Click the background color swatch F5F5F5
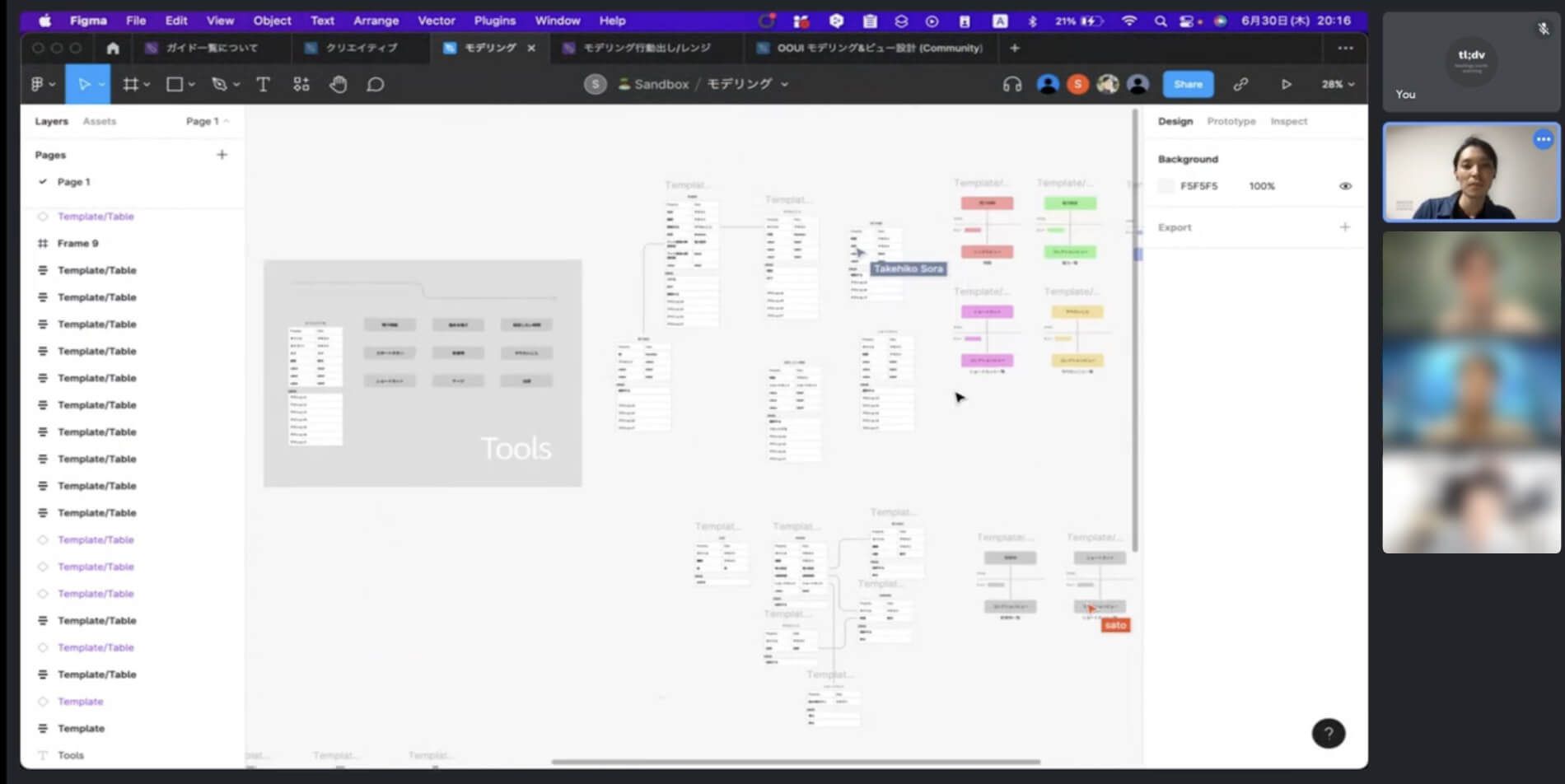 tap(1166, 186)
